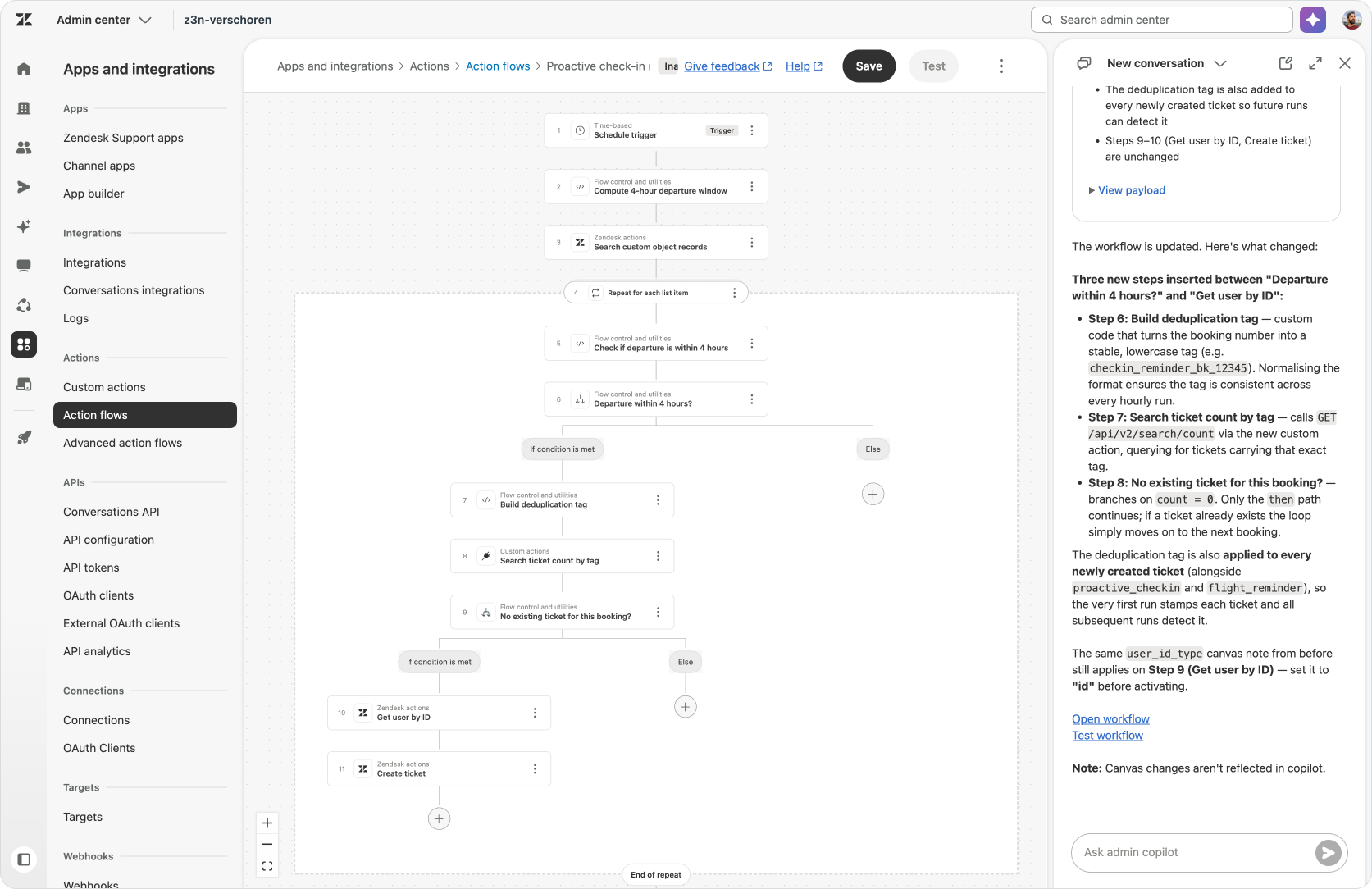The width and height of the screenshot is (1372, 889).
Task: Save the action flow
Action: [869, 66]
